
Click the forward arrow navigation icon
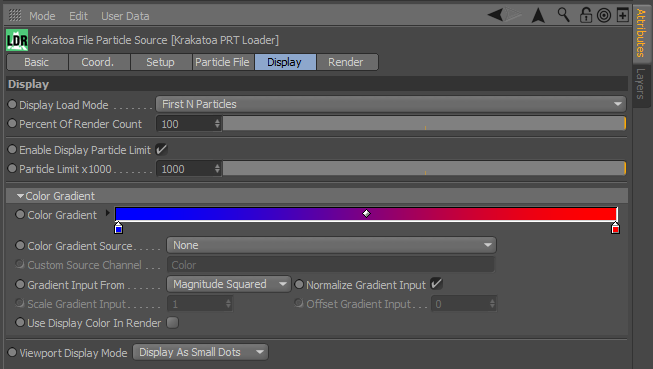click(513, 15)
